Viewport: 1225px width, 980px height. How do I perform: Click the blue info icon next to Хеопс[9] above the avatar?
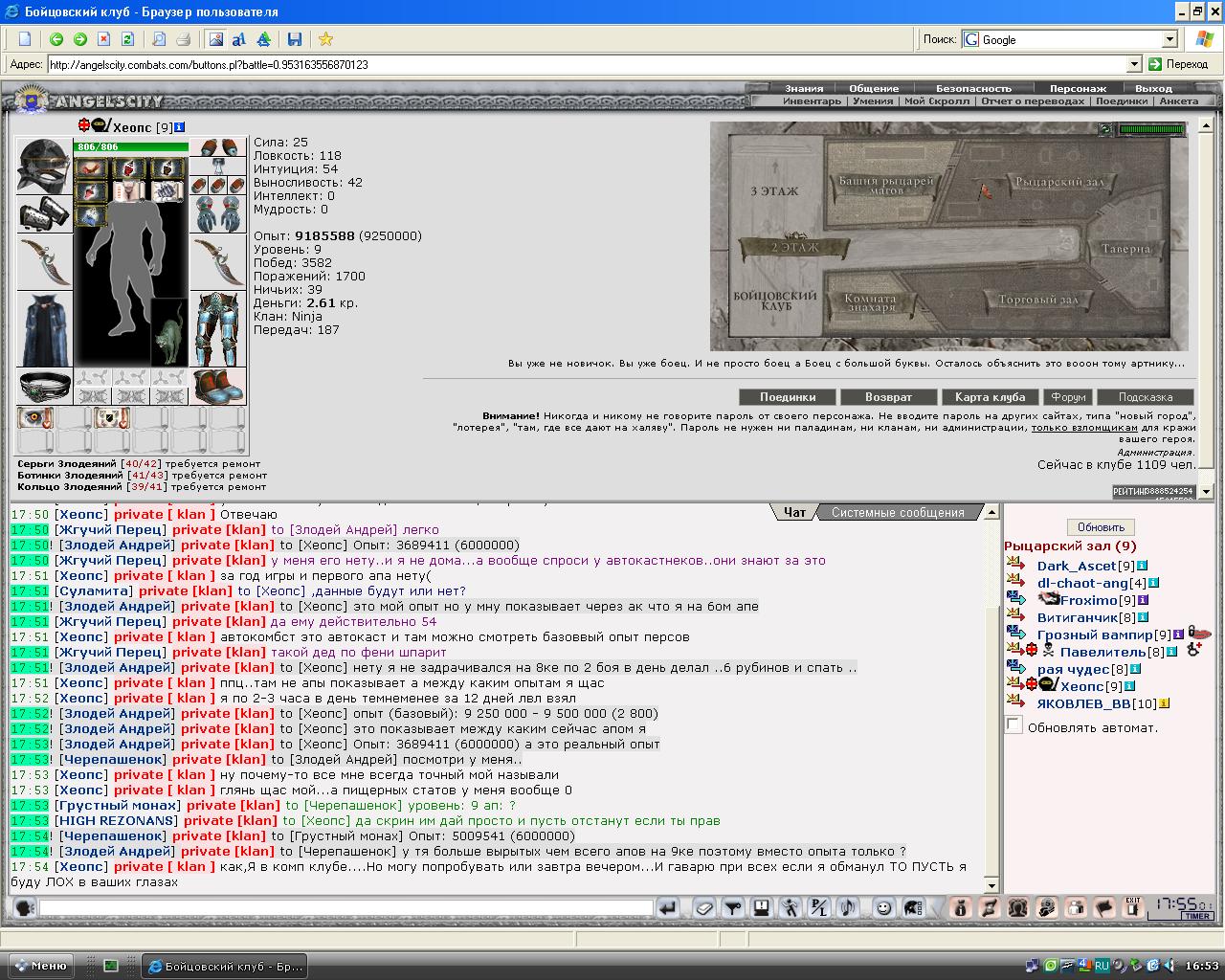[x=180, y=126]
